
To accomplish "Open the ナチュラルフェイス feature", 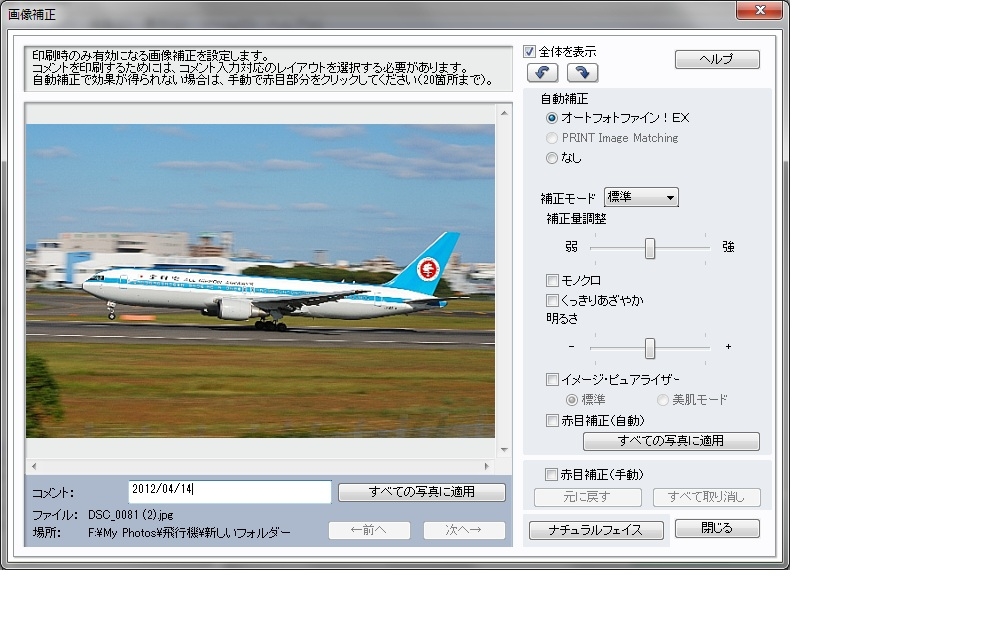I will click(x=596, y=530).
